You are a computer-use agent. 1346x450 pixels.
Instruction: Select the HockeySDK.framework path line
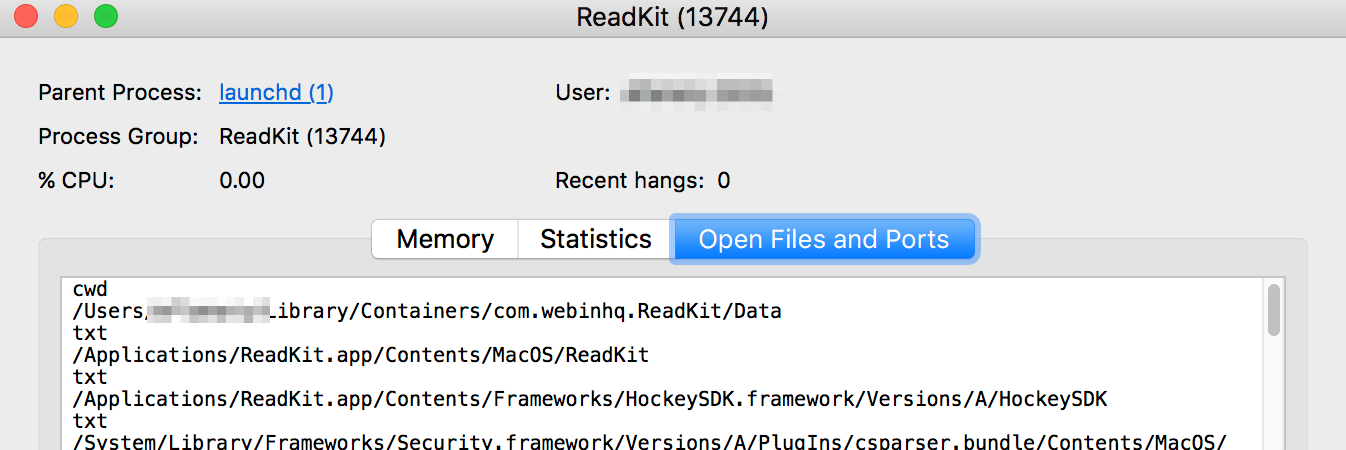[590, 399]
